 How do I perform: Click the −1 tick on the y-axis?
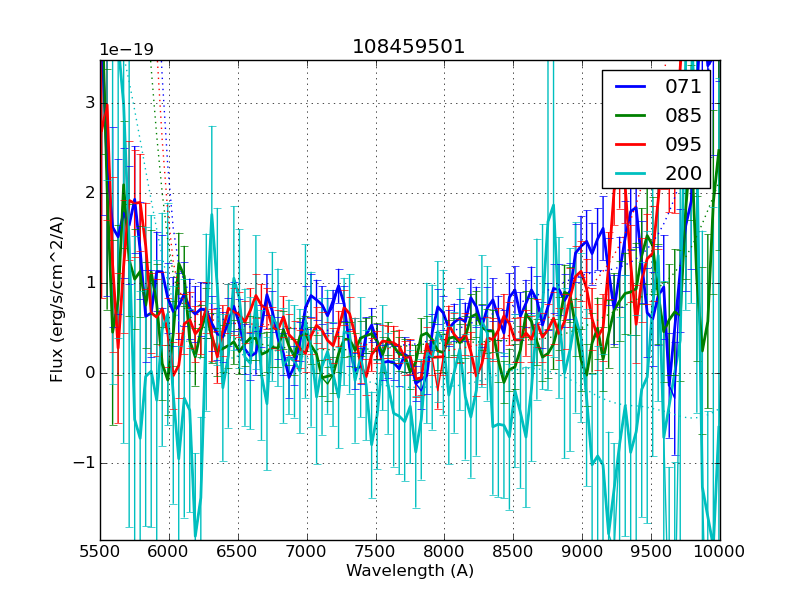(84, 463)
